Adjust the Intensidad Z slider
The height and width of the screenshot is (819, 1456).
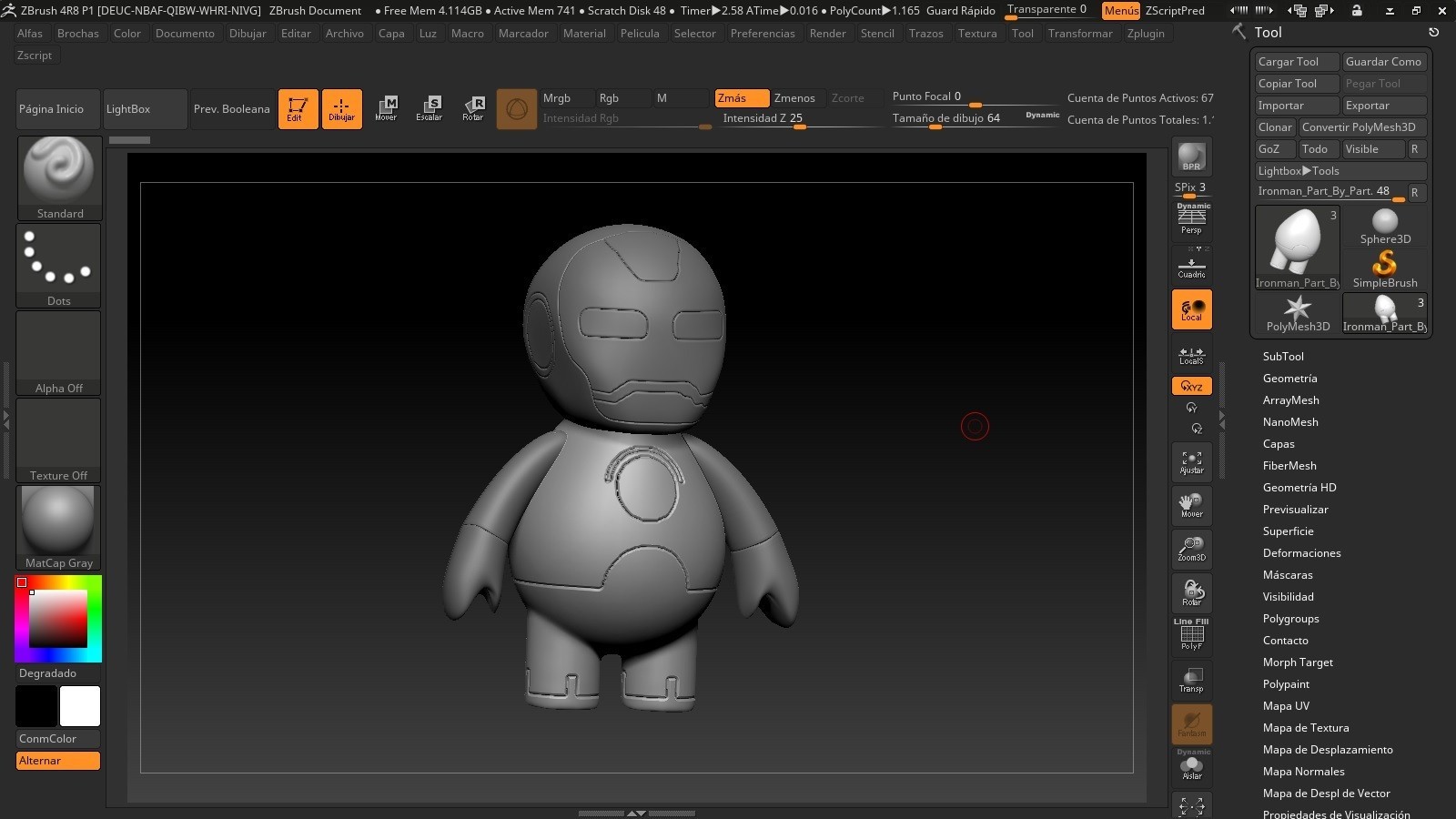[801, 119]
